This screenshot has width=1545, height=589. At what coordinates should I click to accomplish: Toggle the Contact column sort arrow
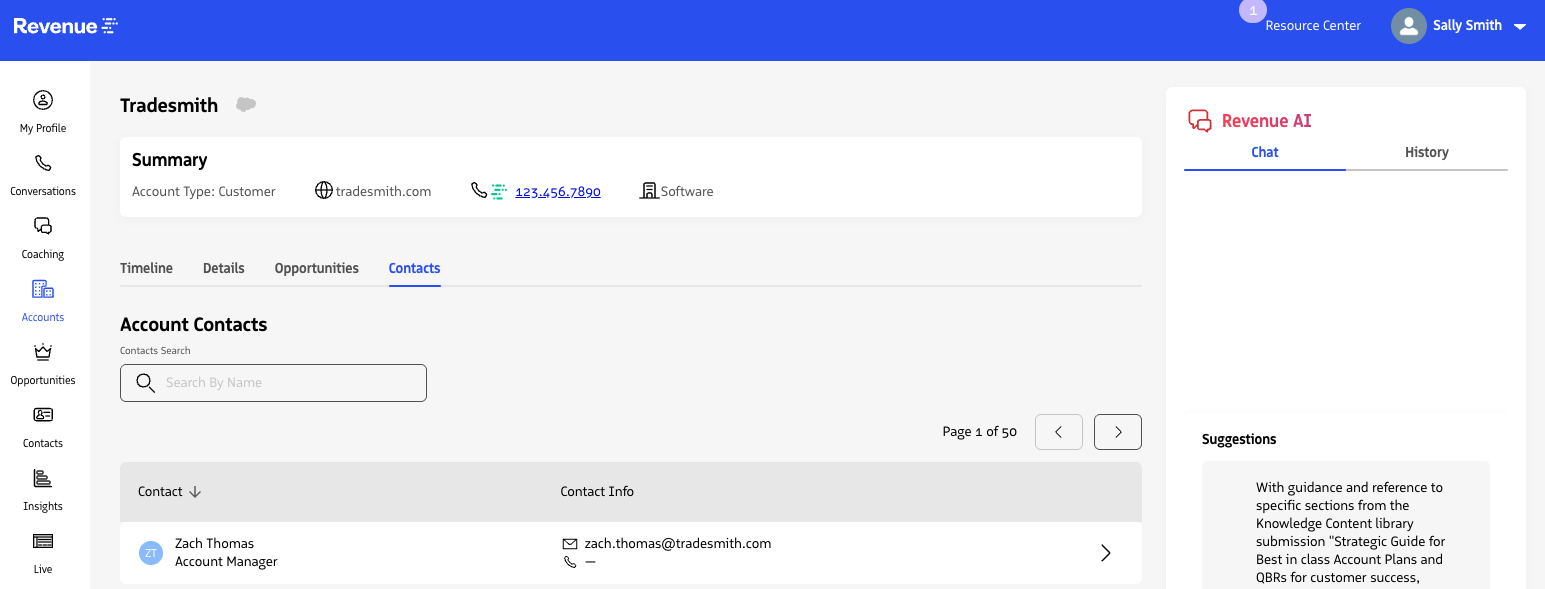pos(194,491)
